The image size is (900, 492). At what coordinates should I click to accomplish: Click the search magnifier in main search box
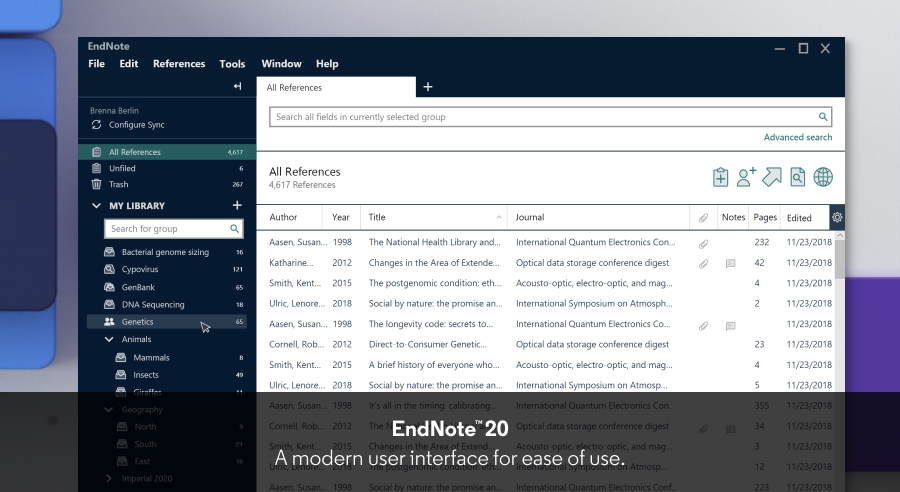(x=823, y=117)
